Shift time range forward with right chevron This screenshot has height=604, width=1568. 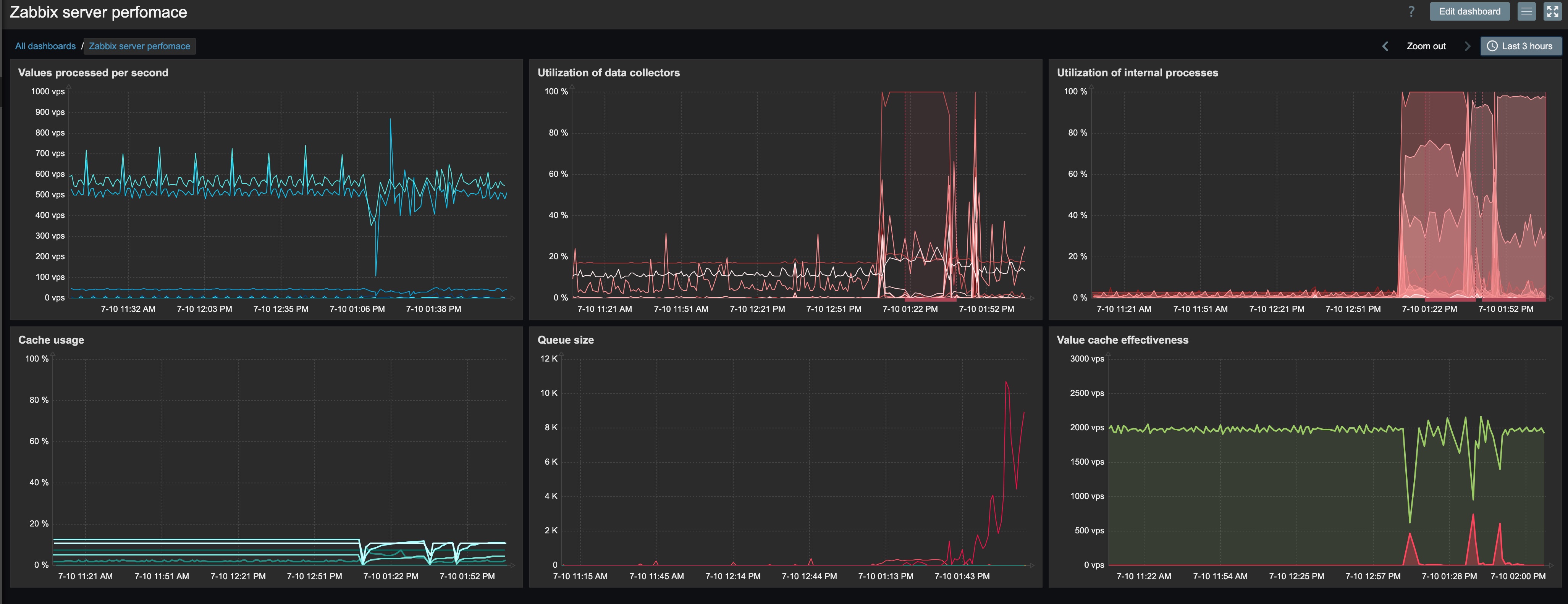(1467, 46)
